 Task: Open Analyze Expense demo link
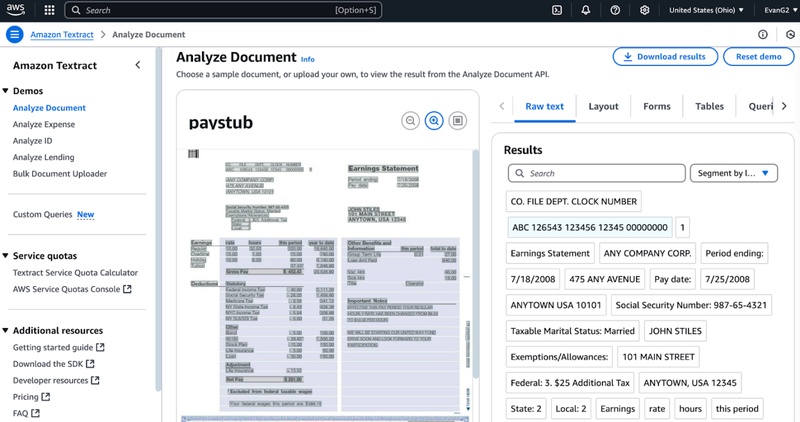[x=44, y=124]
